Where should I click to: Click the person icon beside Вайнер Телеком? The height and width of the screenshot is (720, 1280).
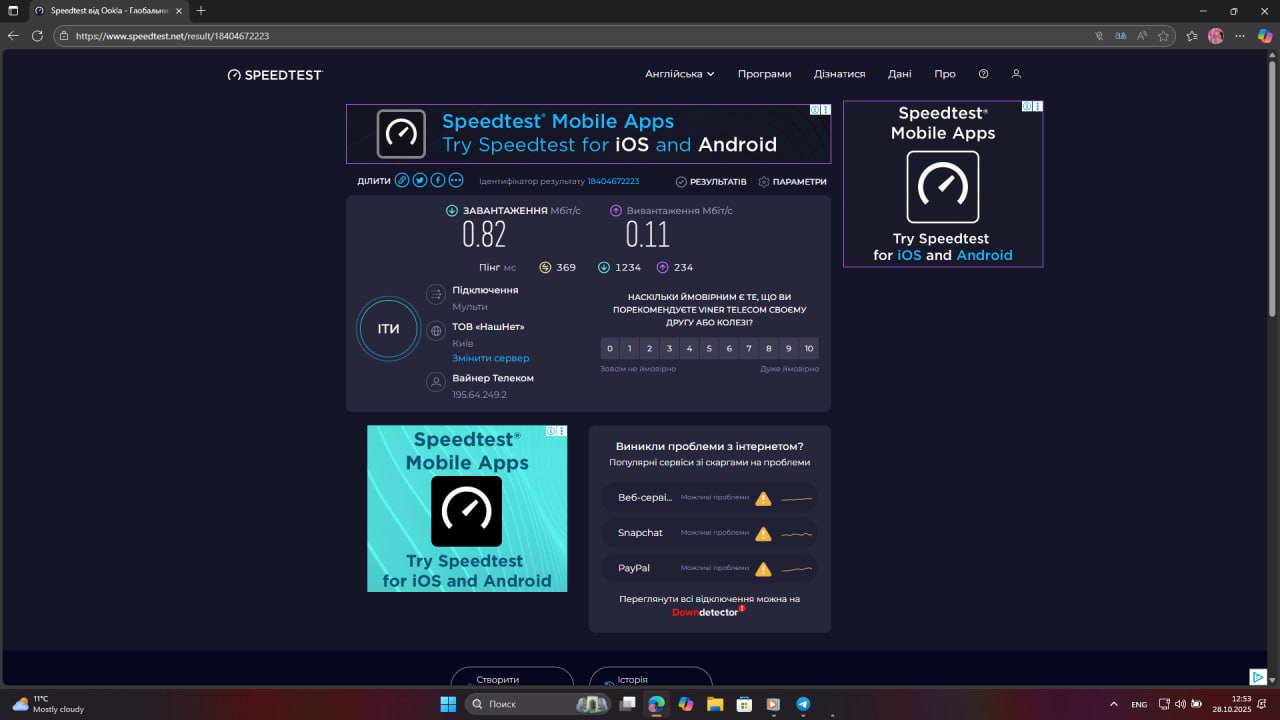point(435,382)
